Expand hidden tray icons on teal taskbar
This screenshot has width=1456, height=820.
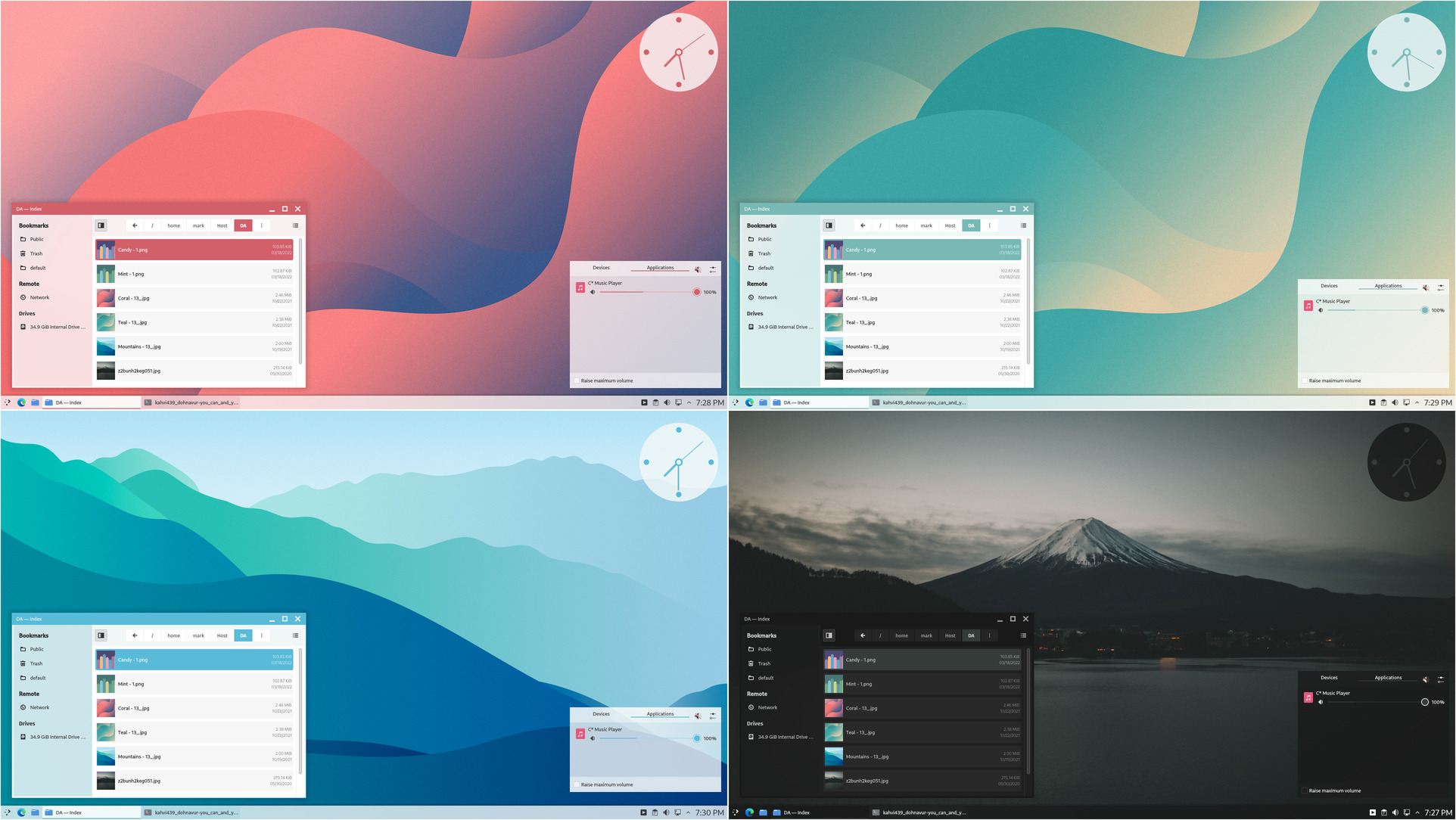[x=1417, y=402]
